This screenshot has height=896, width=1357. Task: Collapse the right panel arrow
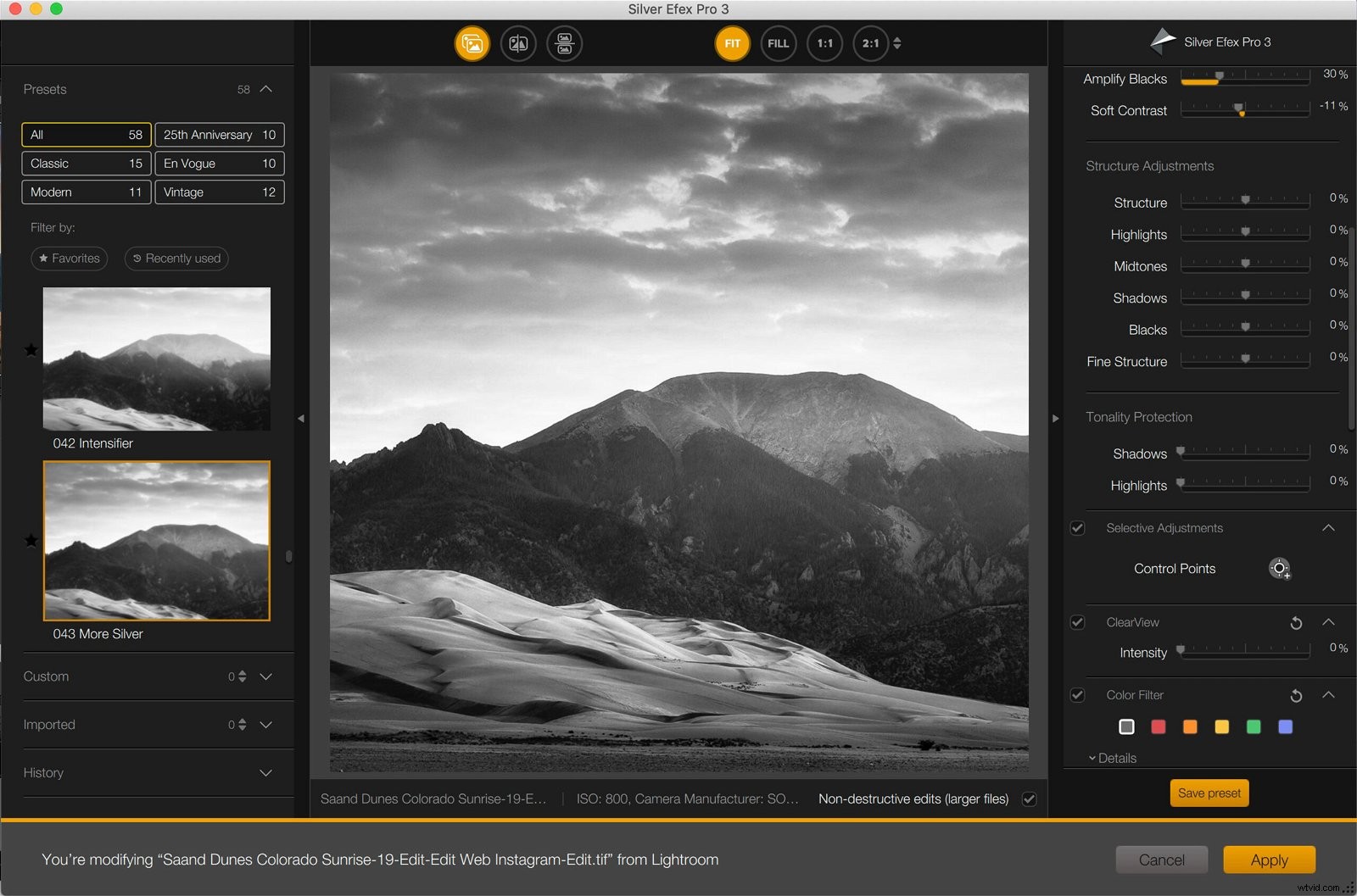pos(1056,419)
